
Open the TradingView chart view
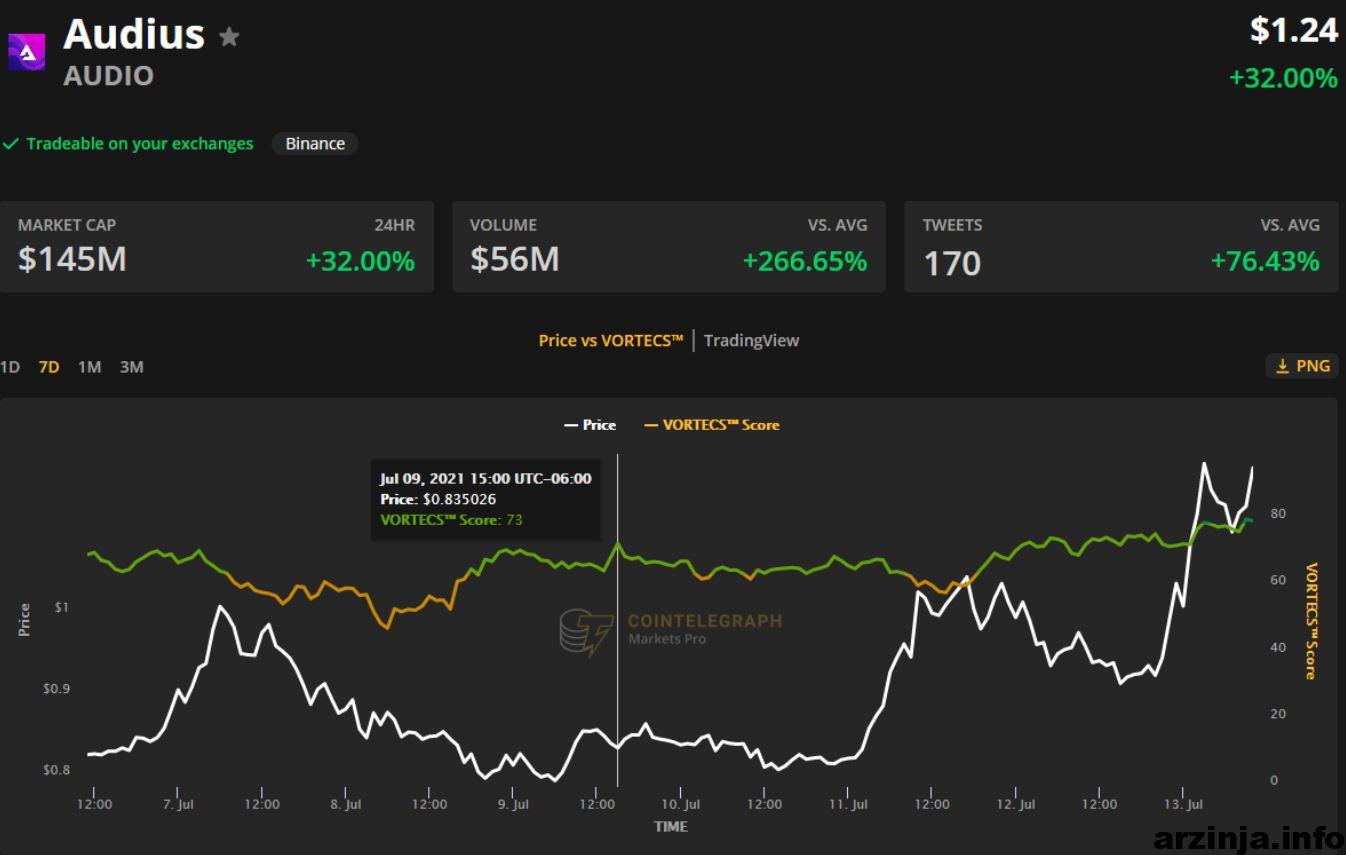coord(751,340)
